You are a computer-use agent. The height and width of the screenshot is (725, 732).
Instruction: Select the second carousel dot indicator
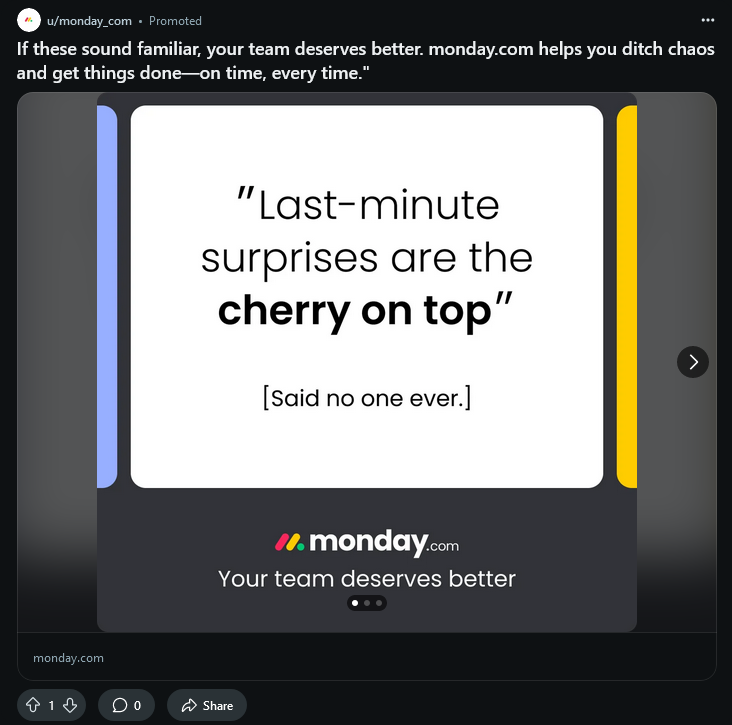click(367, 603)
